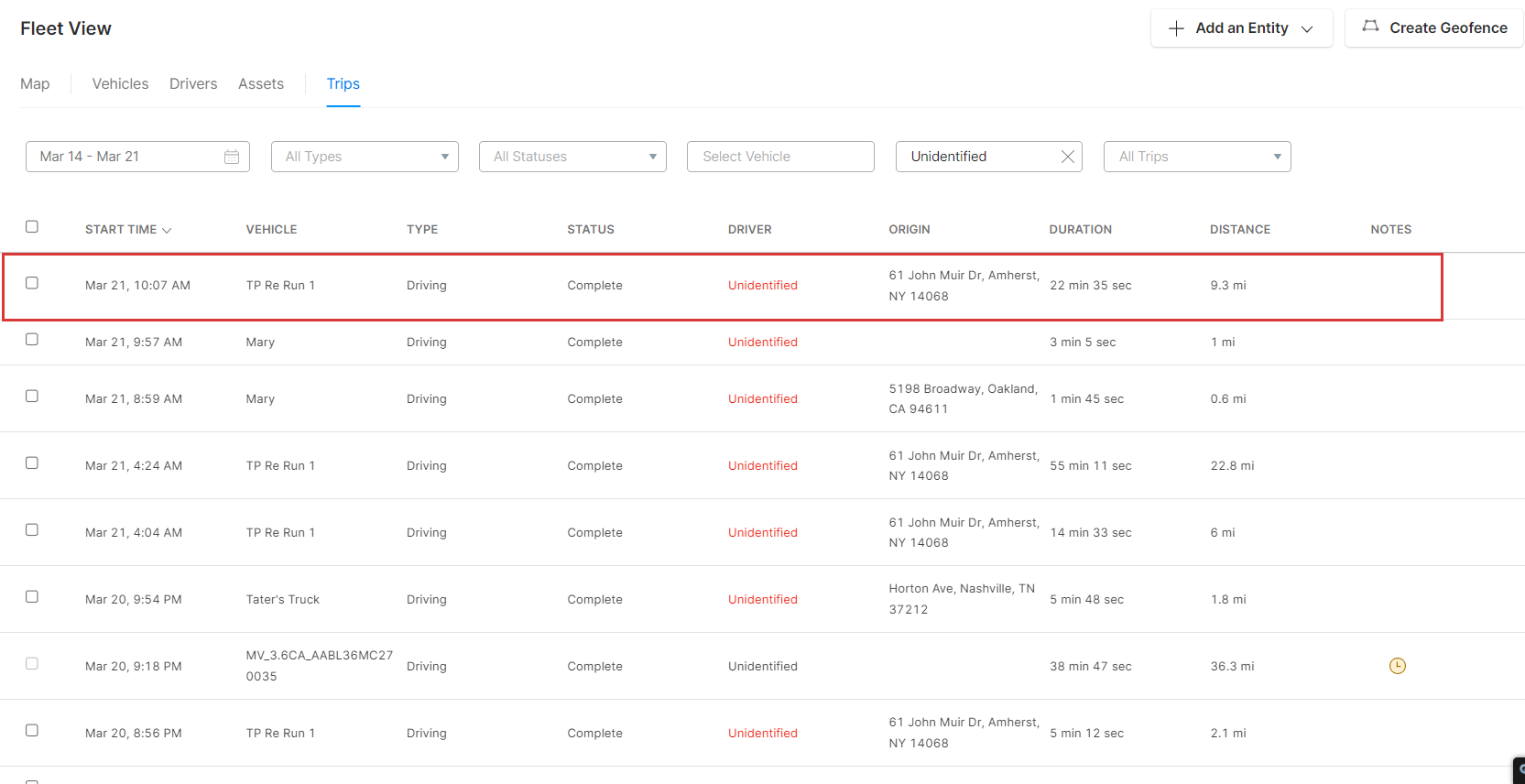1525x784 pixels.
Task: Toggle the select-all trips checkbox
Action: pos(32,226)
